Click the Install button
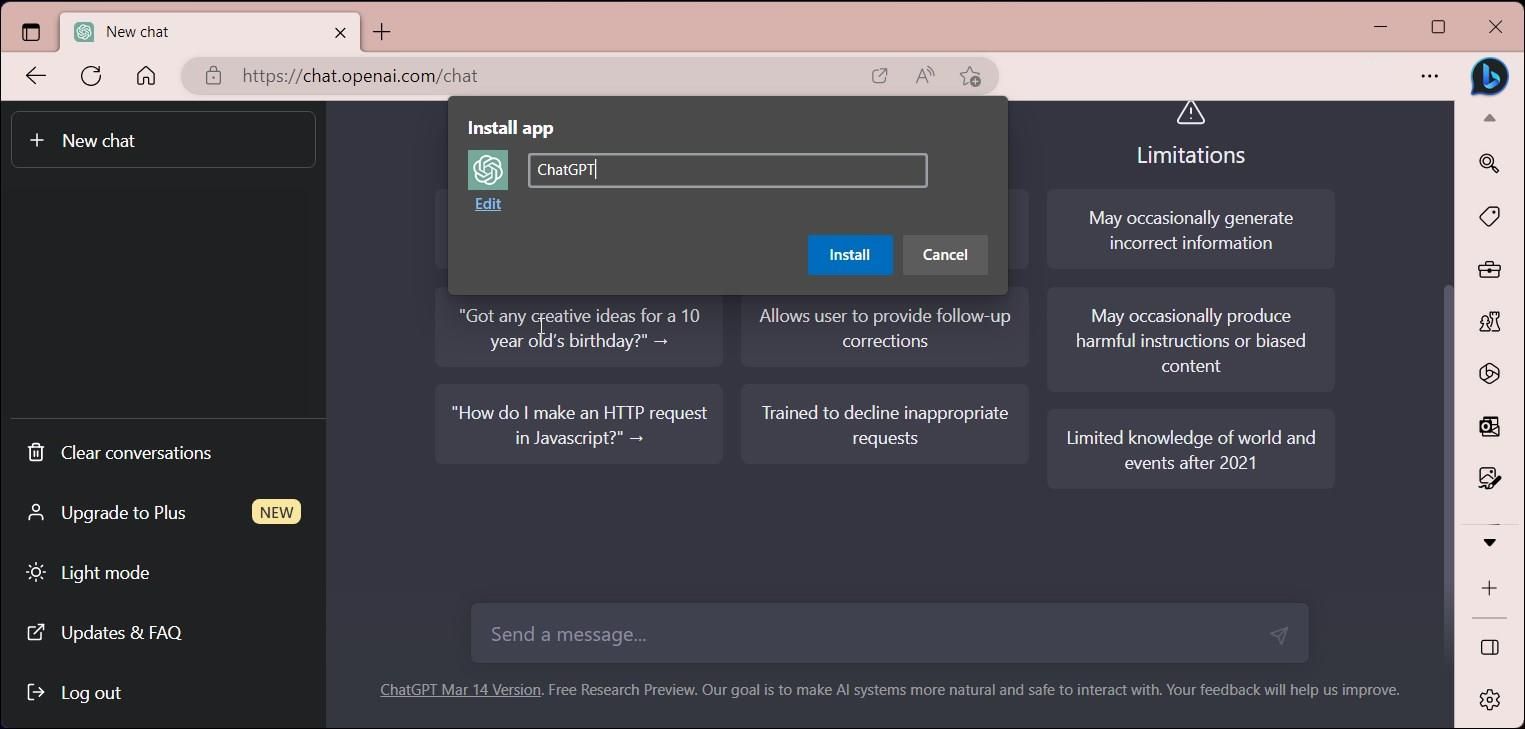This screenshot has height=729, width=1525. click(x=849, y=255)
